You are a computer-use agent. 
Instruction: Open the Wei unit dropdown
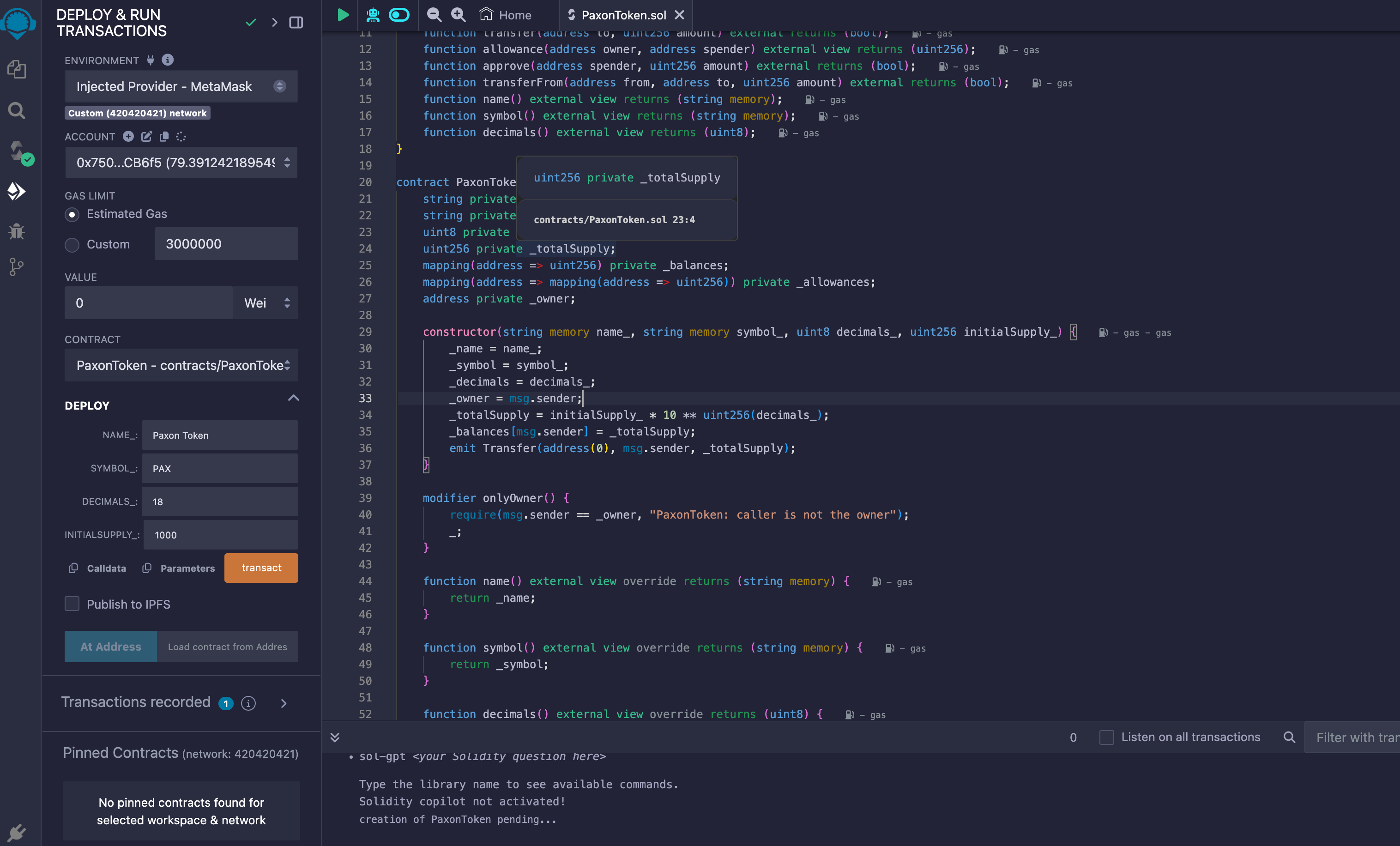pyautogui.click(x=266, y=303)
